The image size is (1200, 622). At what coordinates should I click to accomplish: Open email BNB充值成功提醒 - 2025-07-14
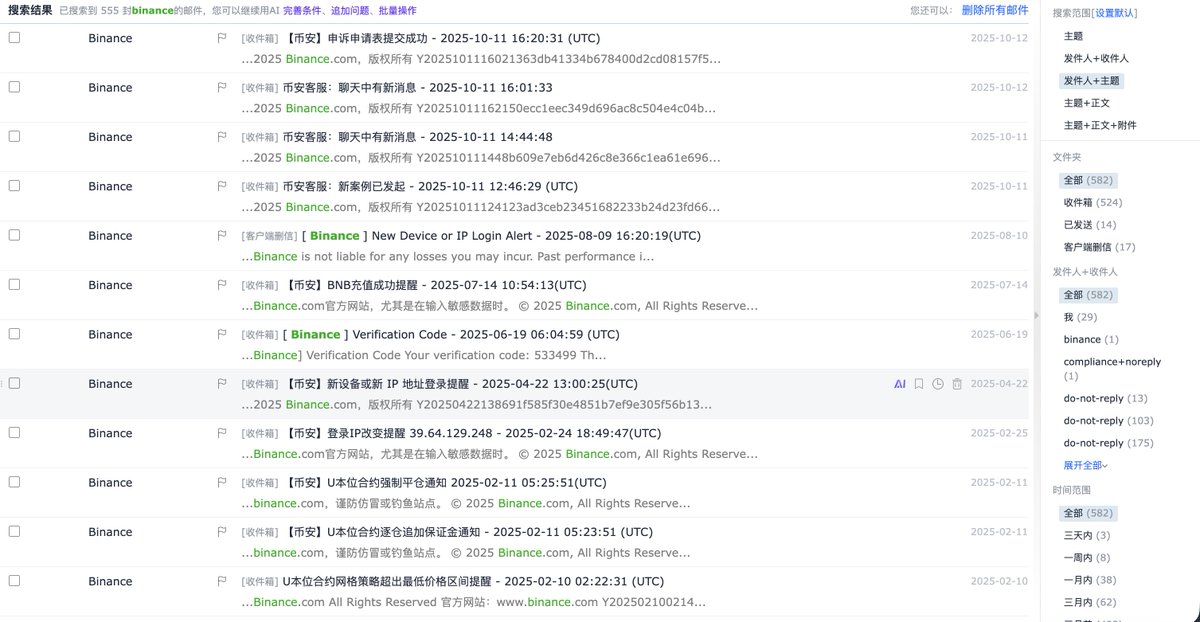pyautogui.click(x=435, y=285)
